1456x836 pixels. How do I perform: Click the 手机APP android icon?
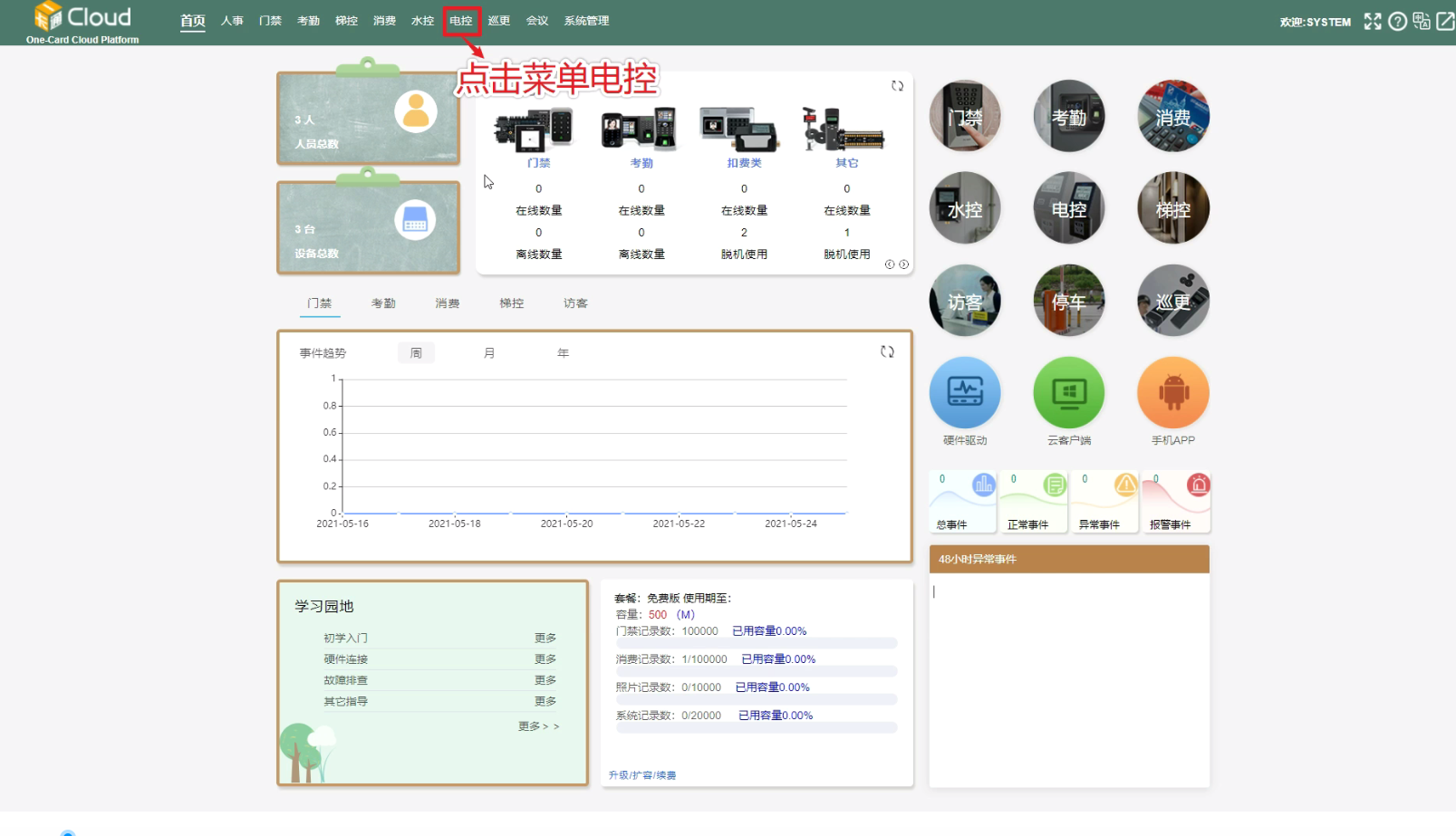tap(1173, 393)
